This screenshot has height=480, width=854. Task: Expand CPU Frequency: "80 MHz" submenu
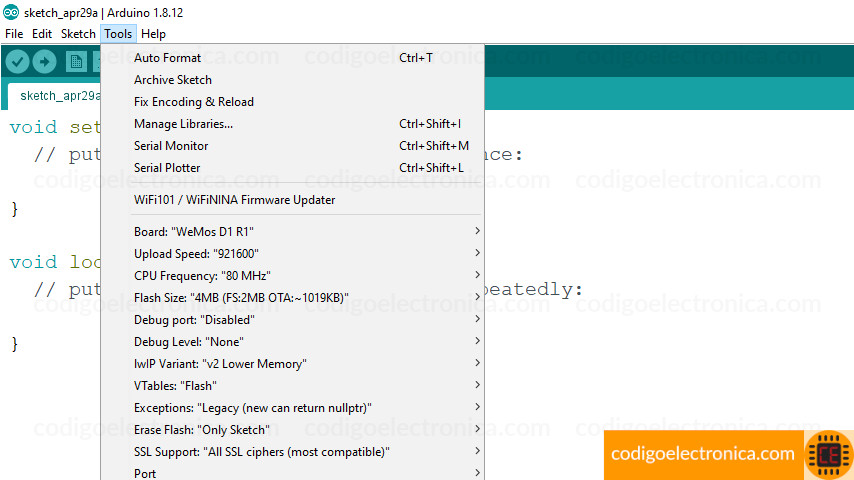(x=292, y=276)
